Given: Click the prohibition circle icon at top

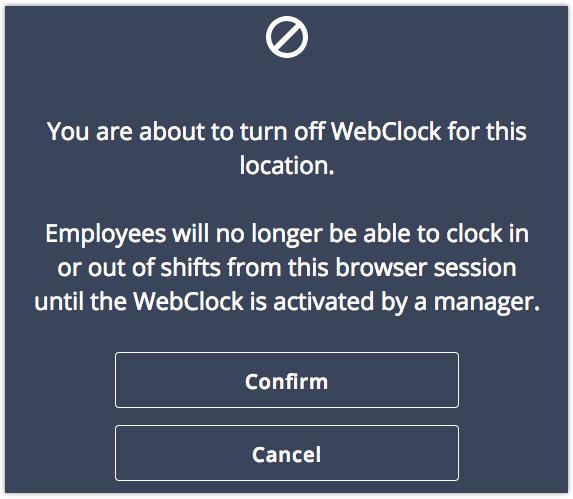Looking at the screenshot, I should pyautogui.click(x=287, y=37).
